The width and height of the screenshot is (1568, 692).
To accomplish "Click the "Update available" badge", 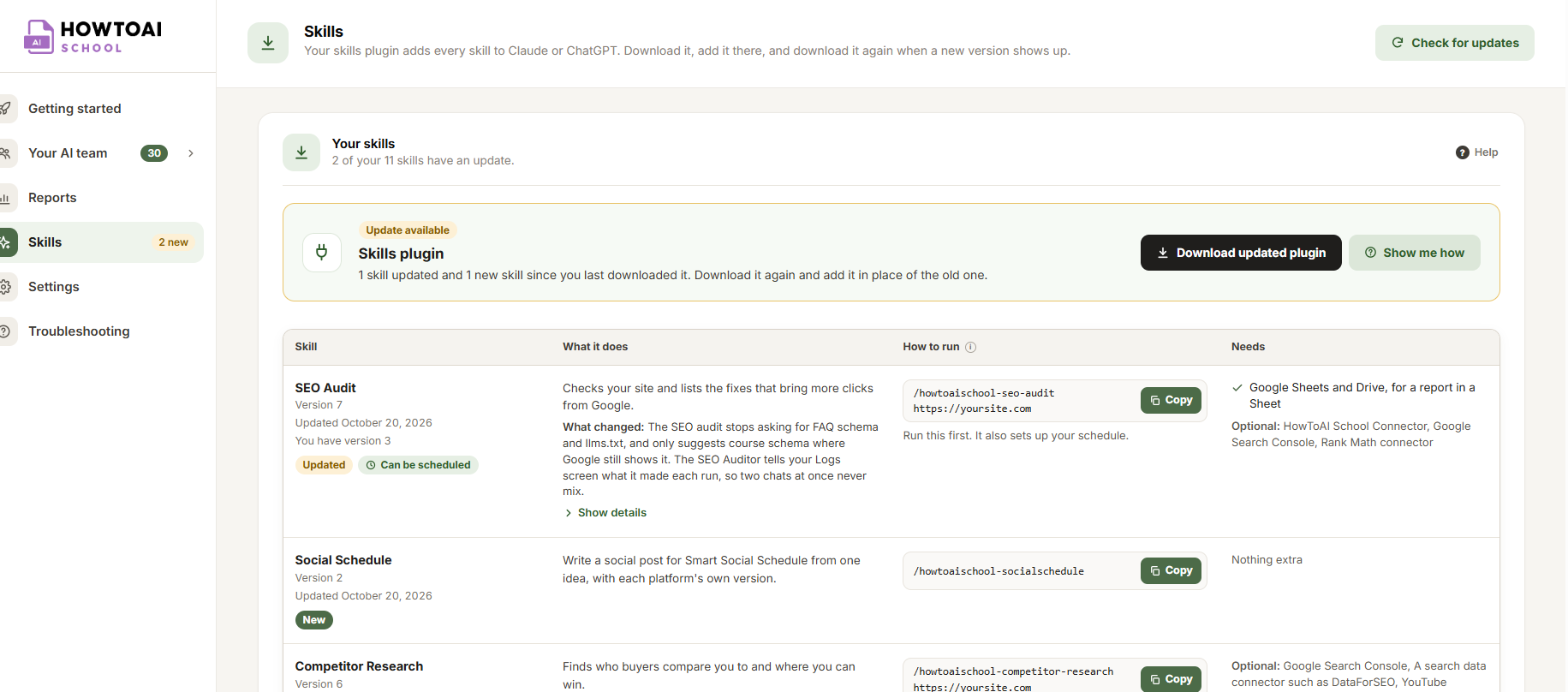I will (408, 230).
